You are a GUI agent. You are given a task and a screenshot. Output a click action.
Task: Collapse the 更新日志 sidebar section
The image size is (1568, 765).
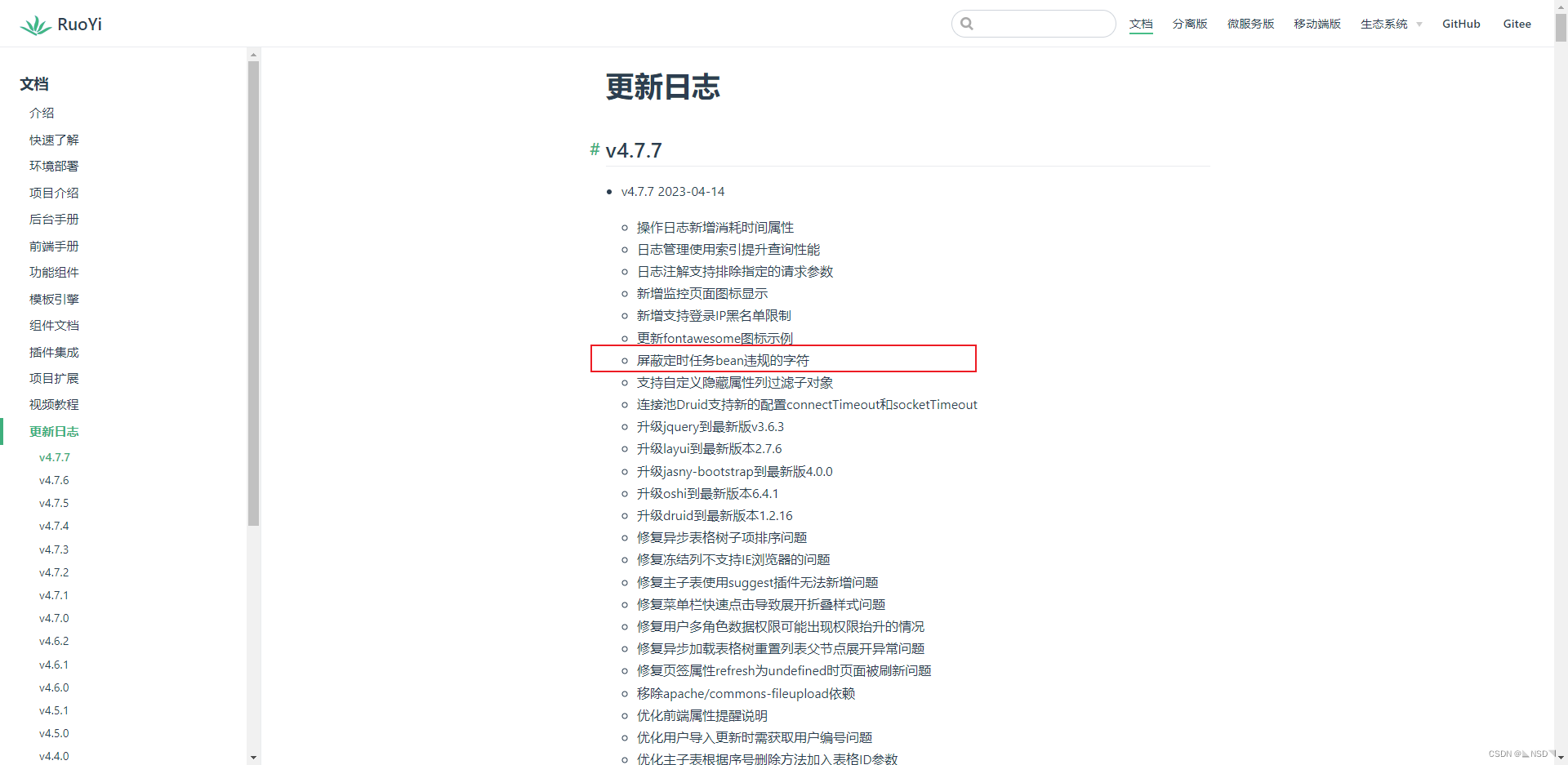coord(54,431)
